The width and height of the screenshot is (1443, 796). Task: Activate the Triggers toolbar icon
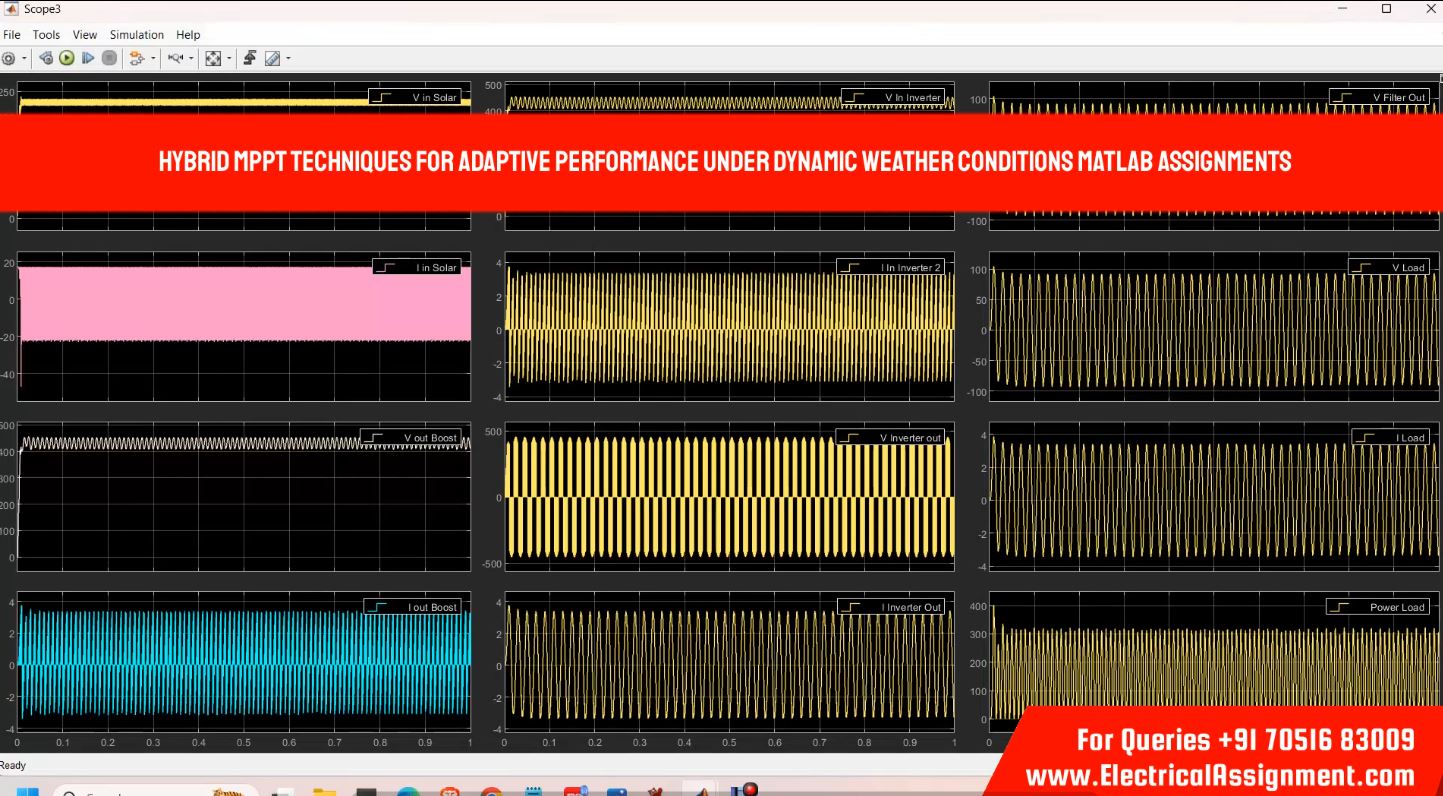(250, 58)
